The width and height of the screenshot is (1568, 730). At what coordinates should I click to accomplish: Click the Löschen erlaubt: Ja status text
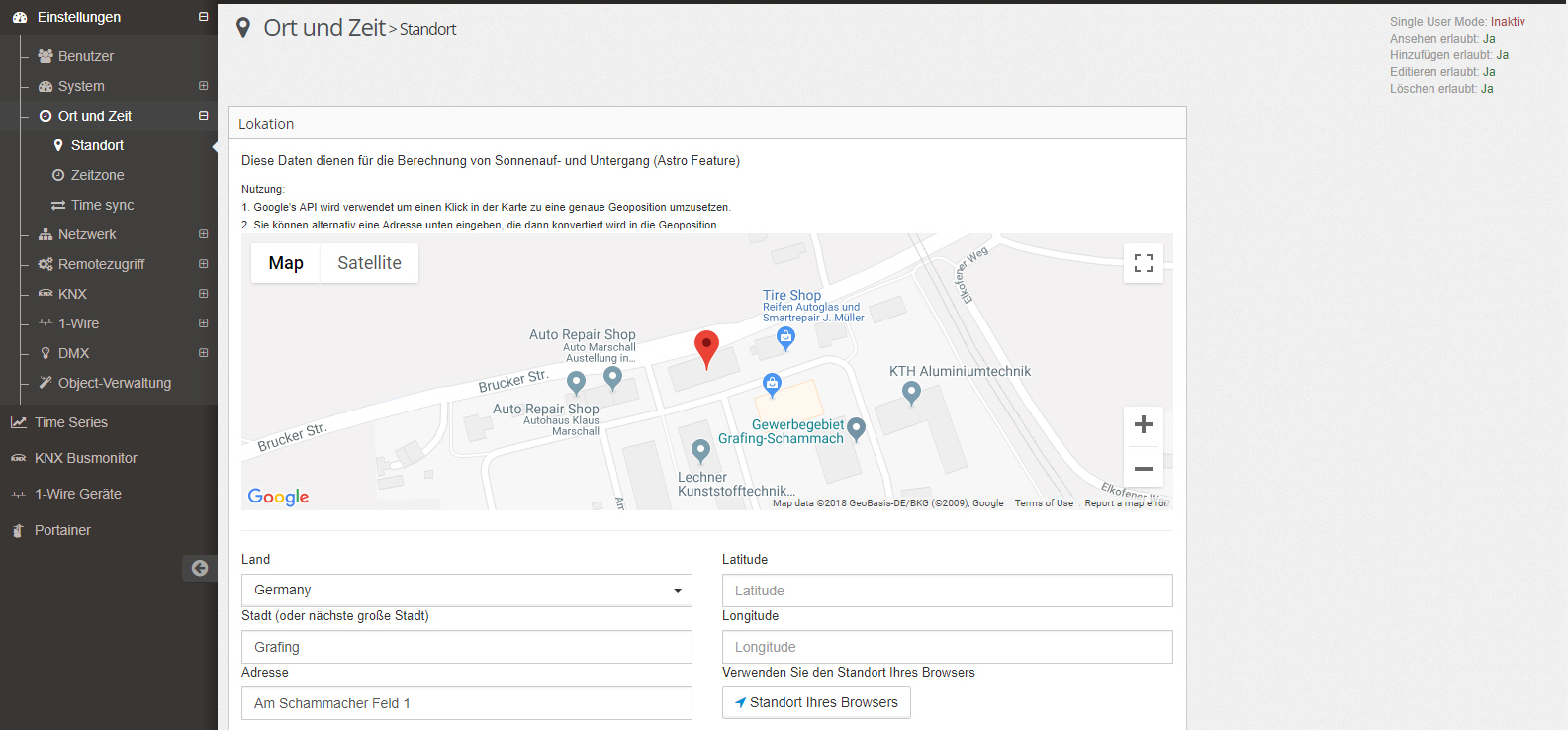click(1441, 89)
